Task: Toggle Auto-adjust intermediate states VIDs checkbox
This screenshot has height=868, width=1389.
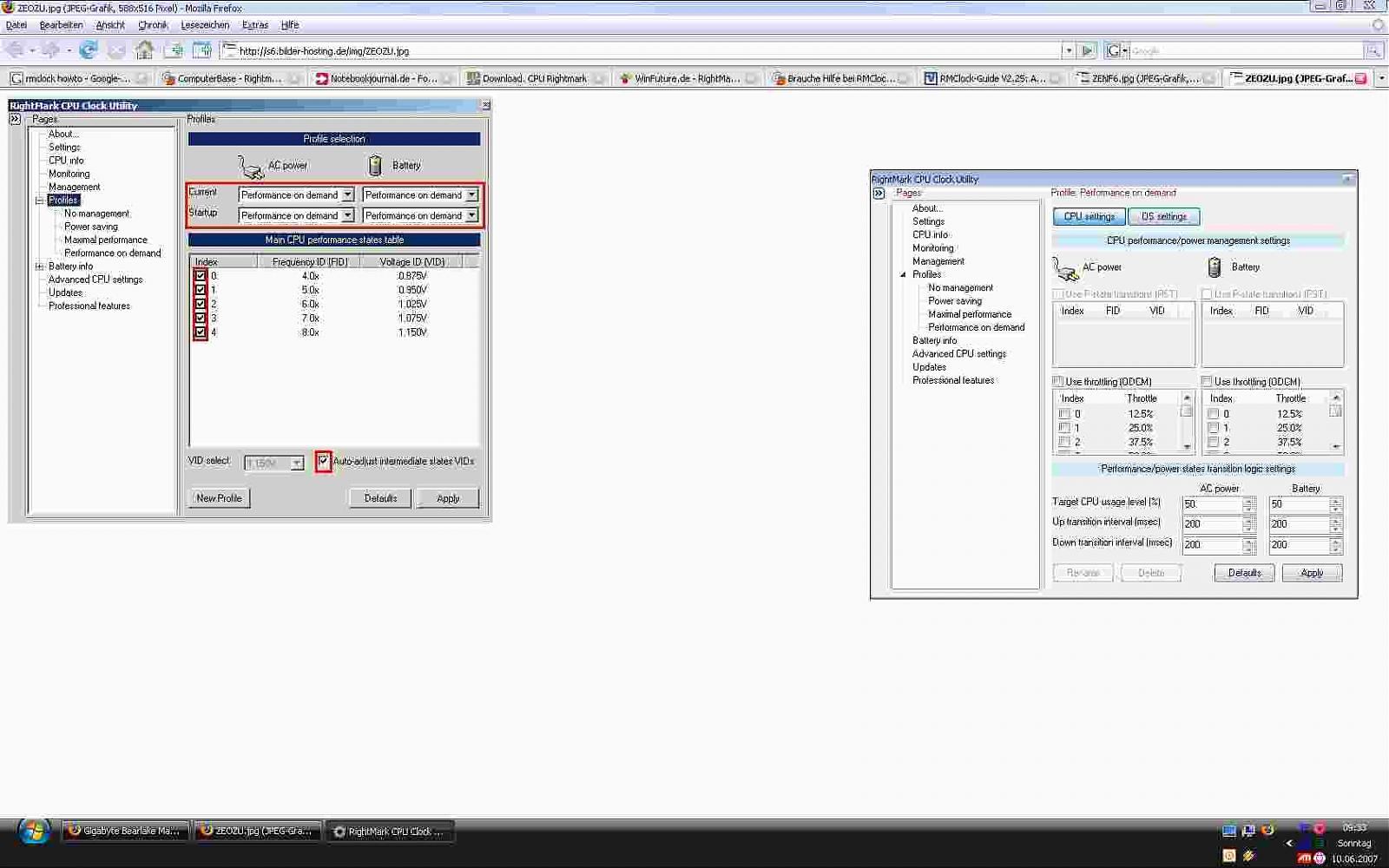Action: (x=323, y=461)
